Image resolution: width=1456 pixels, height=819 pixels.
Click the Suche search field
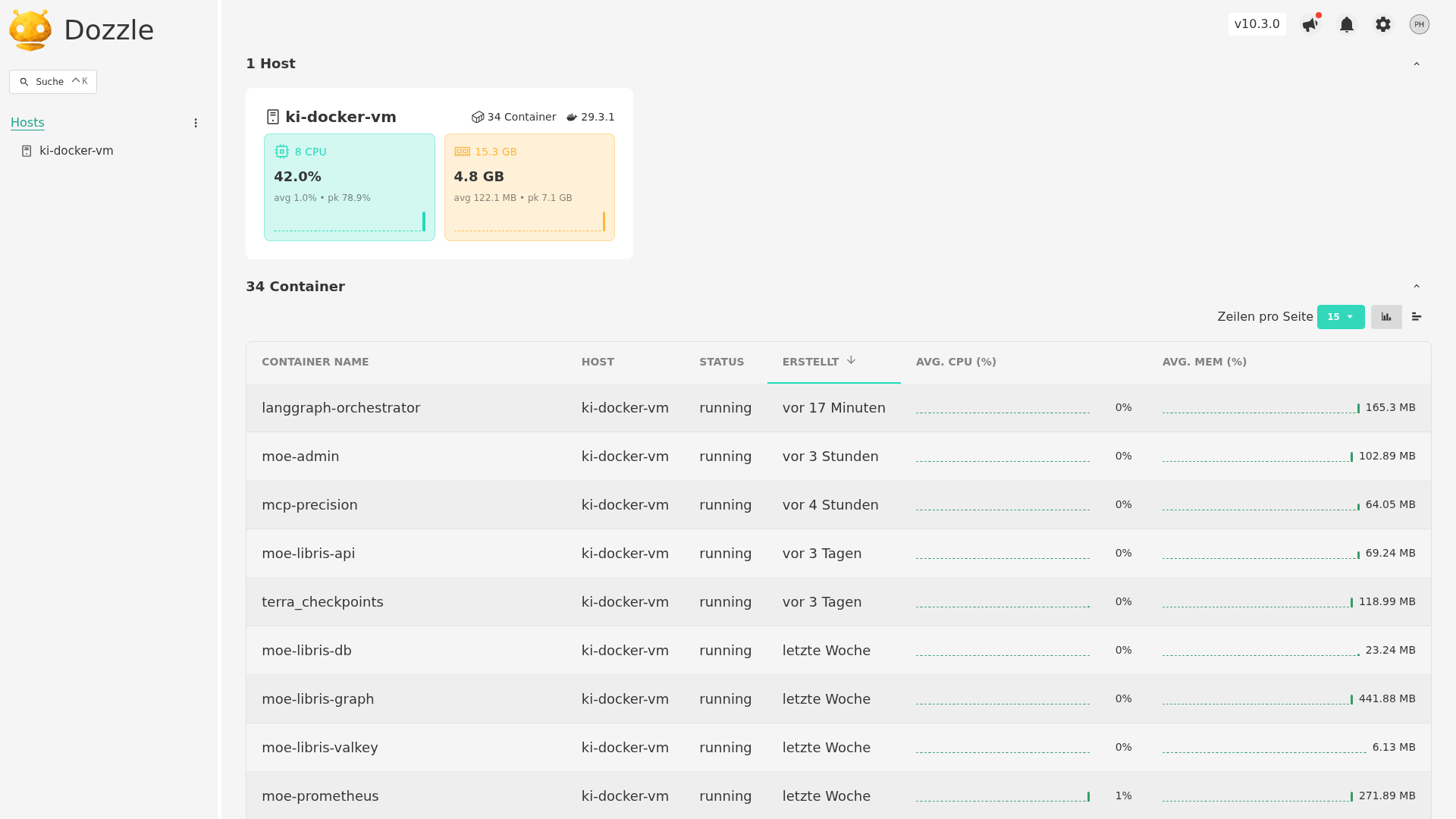[52, 82]
